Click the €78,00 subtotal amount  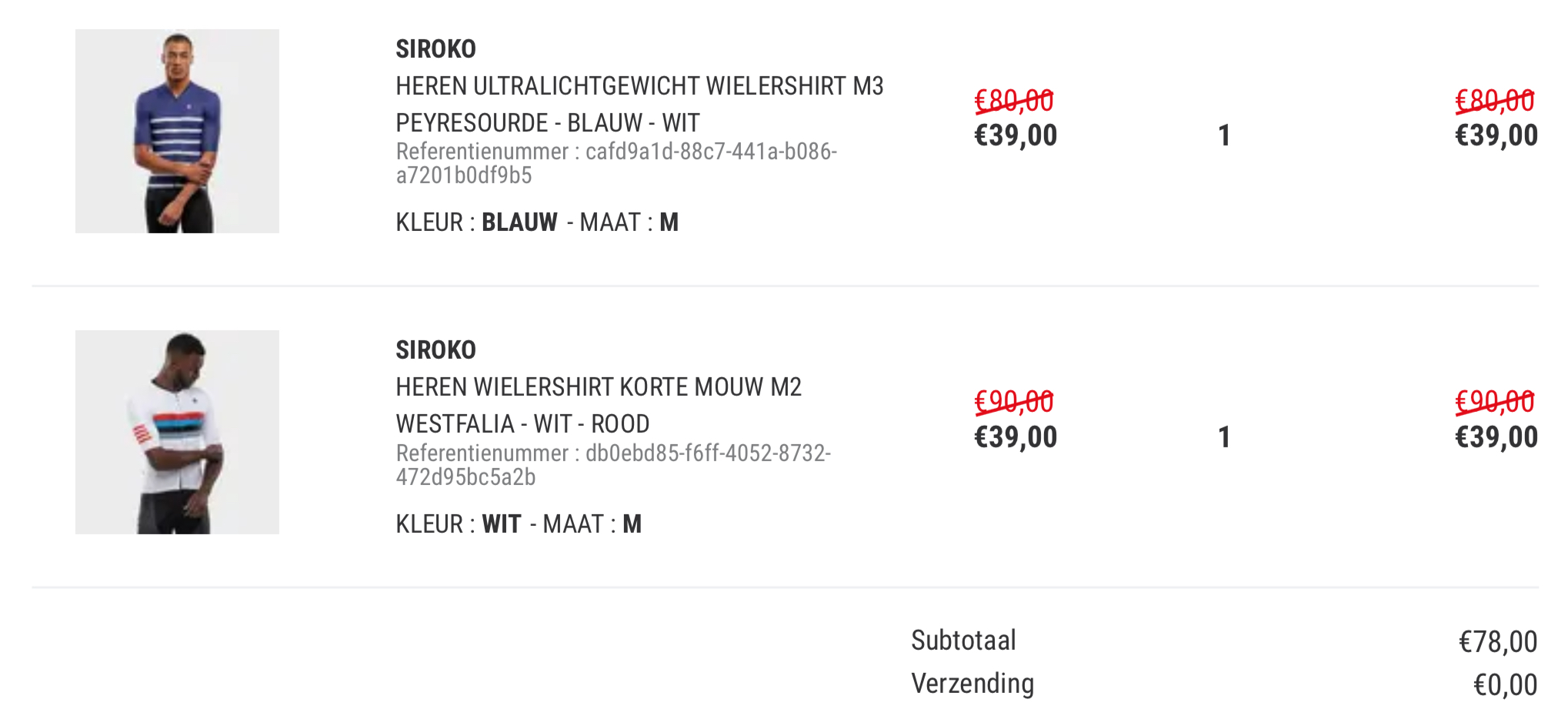click(x=1498, y=642)
